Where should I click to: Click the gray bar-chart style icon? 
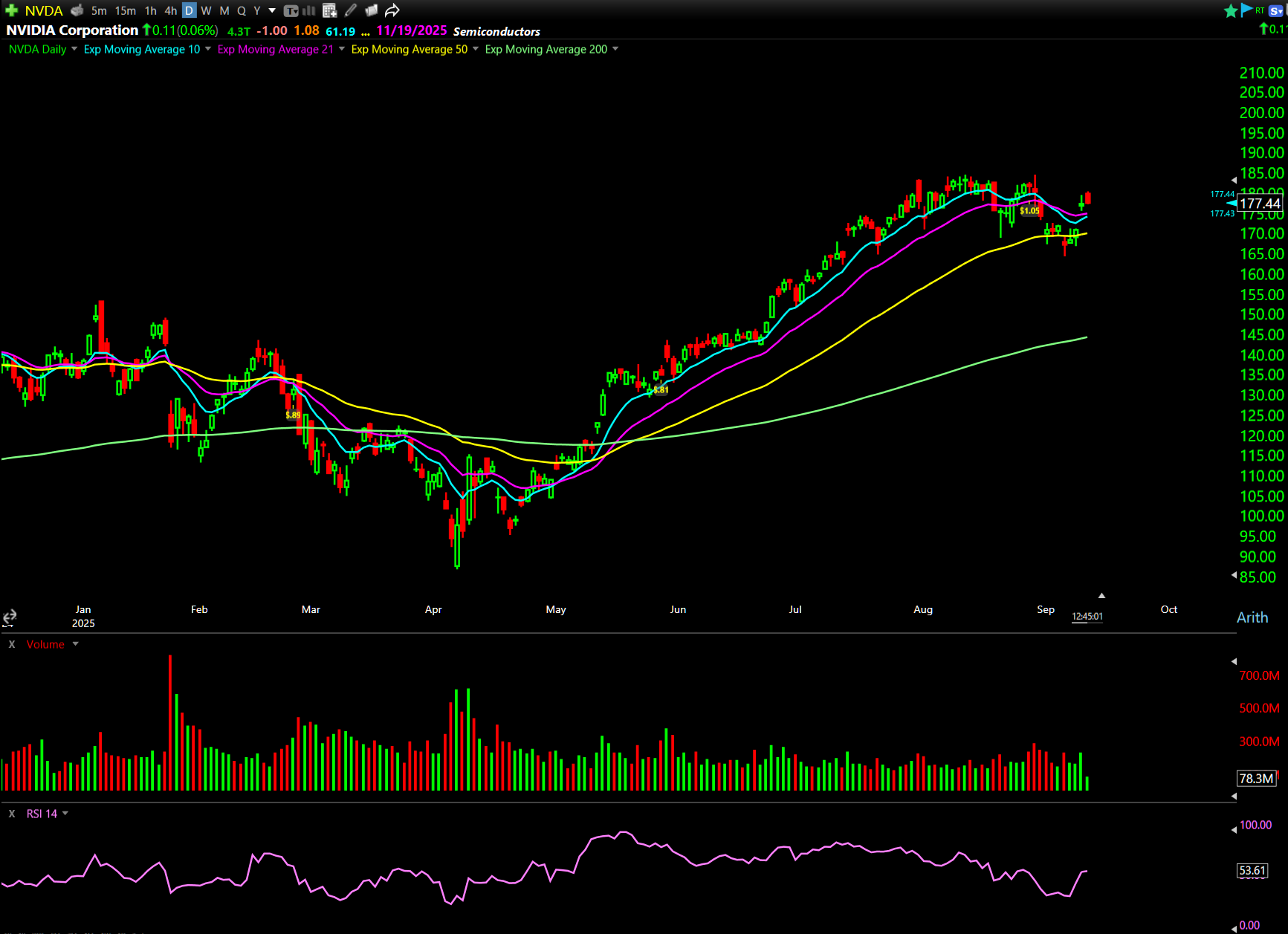pos(309,10)
